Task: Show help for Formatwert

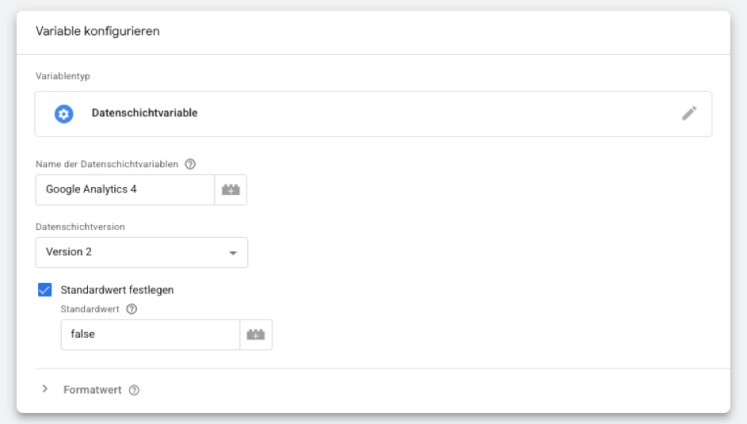Action: [x=134, y=390]
